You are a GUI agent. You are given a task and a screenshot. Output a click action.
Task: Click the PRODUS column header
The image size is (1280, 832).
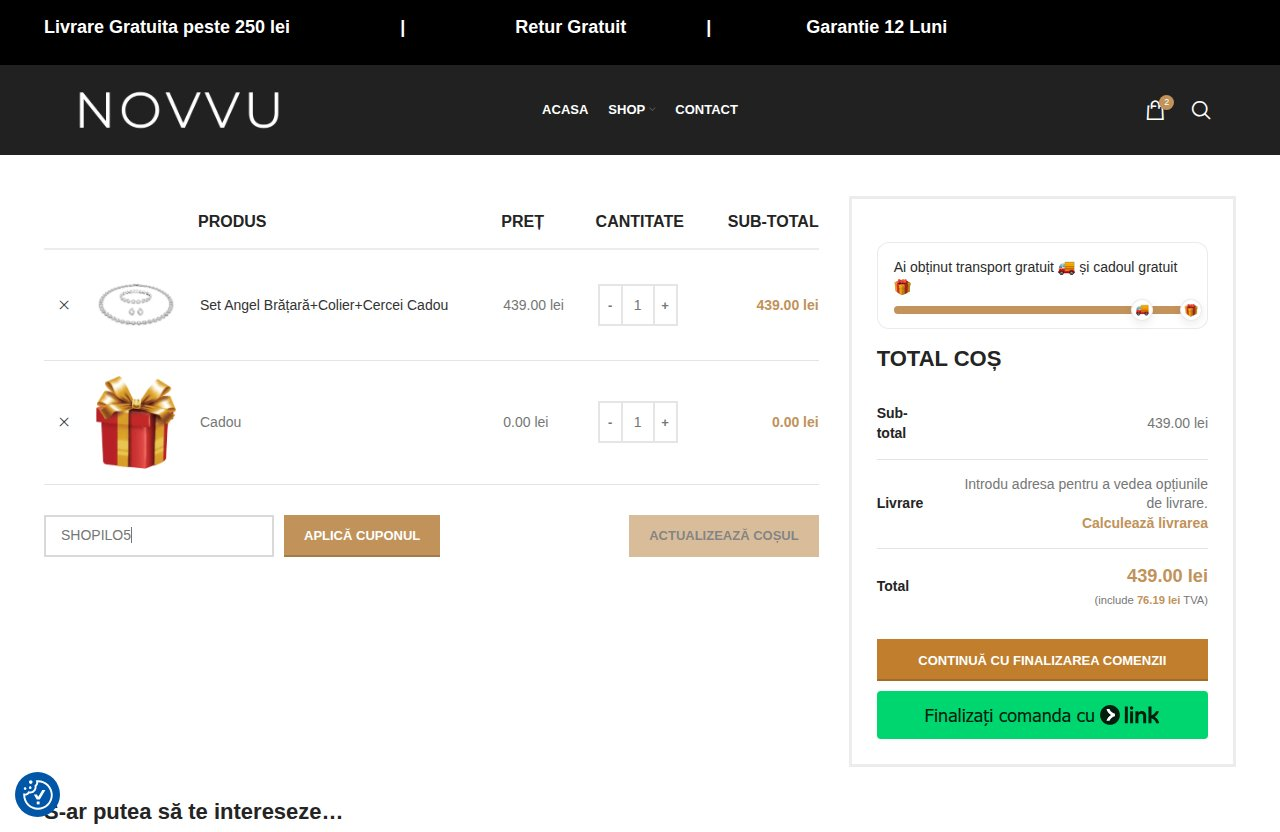pyautogui.click(x=232, y=221)
